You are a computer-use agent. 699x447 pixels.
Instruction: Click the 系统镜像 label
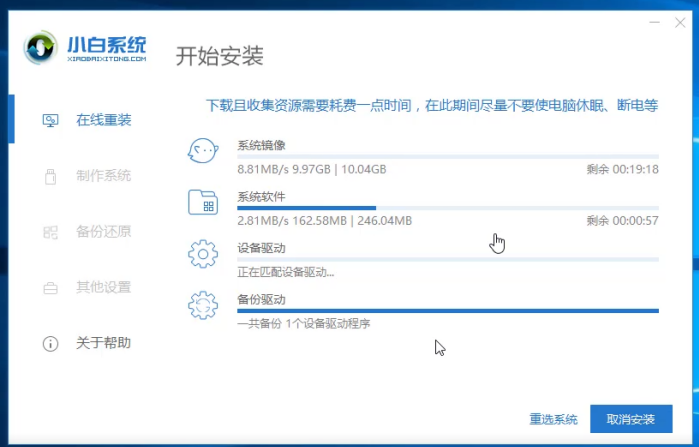[261, 145]
